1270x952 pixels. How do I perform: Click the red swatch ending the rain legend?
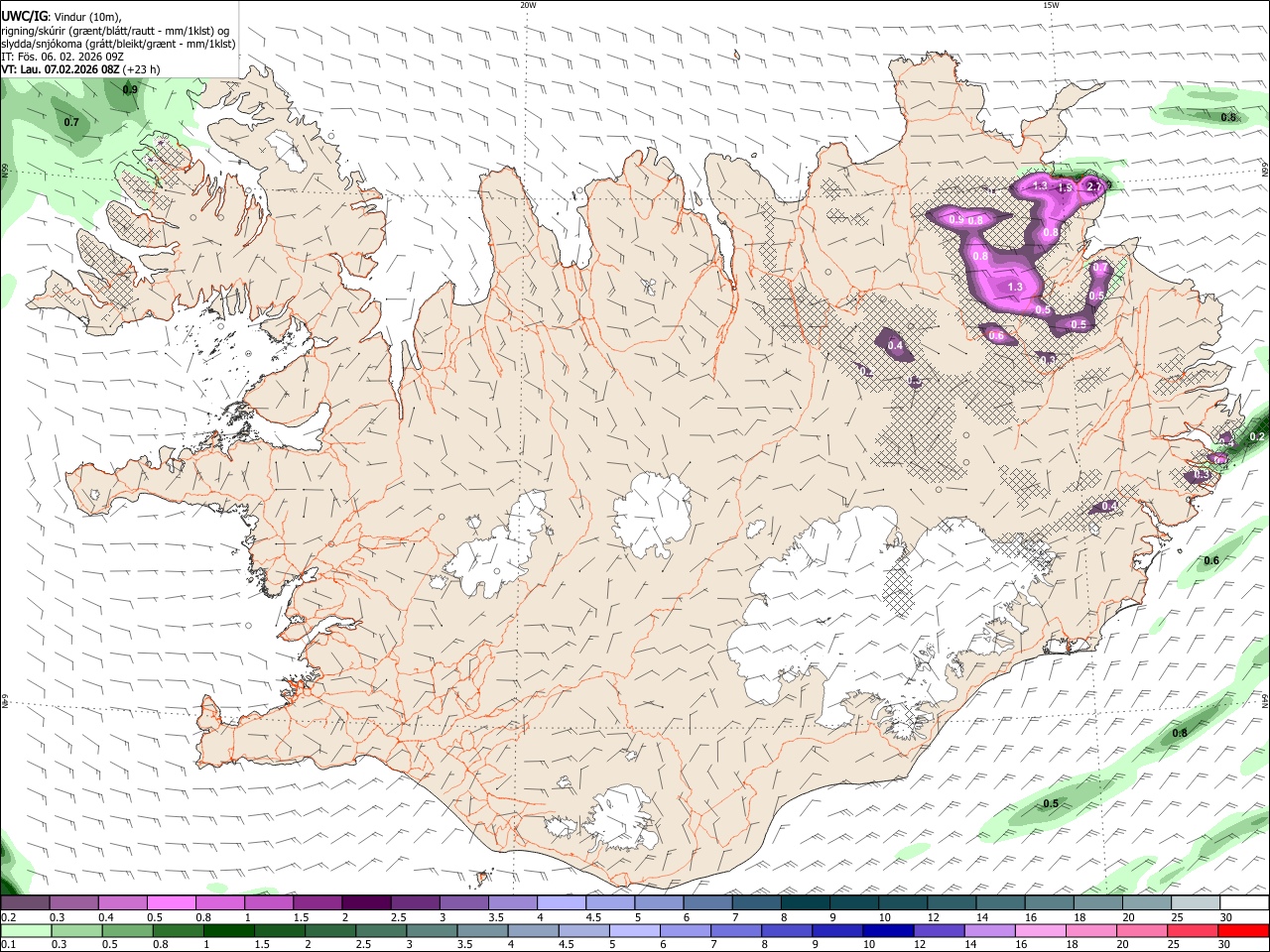coord(1243,930)
